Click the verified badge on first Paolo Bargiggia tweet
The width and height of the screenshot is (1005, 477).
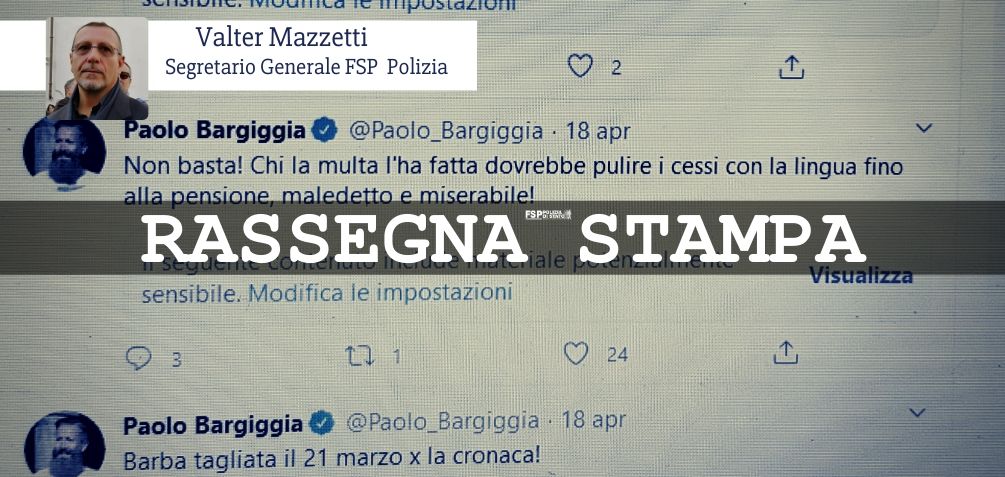(x=324, y=130)
